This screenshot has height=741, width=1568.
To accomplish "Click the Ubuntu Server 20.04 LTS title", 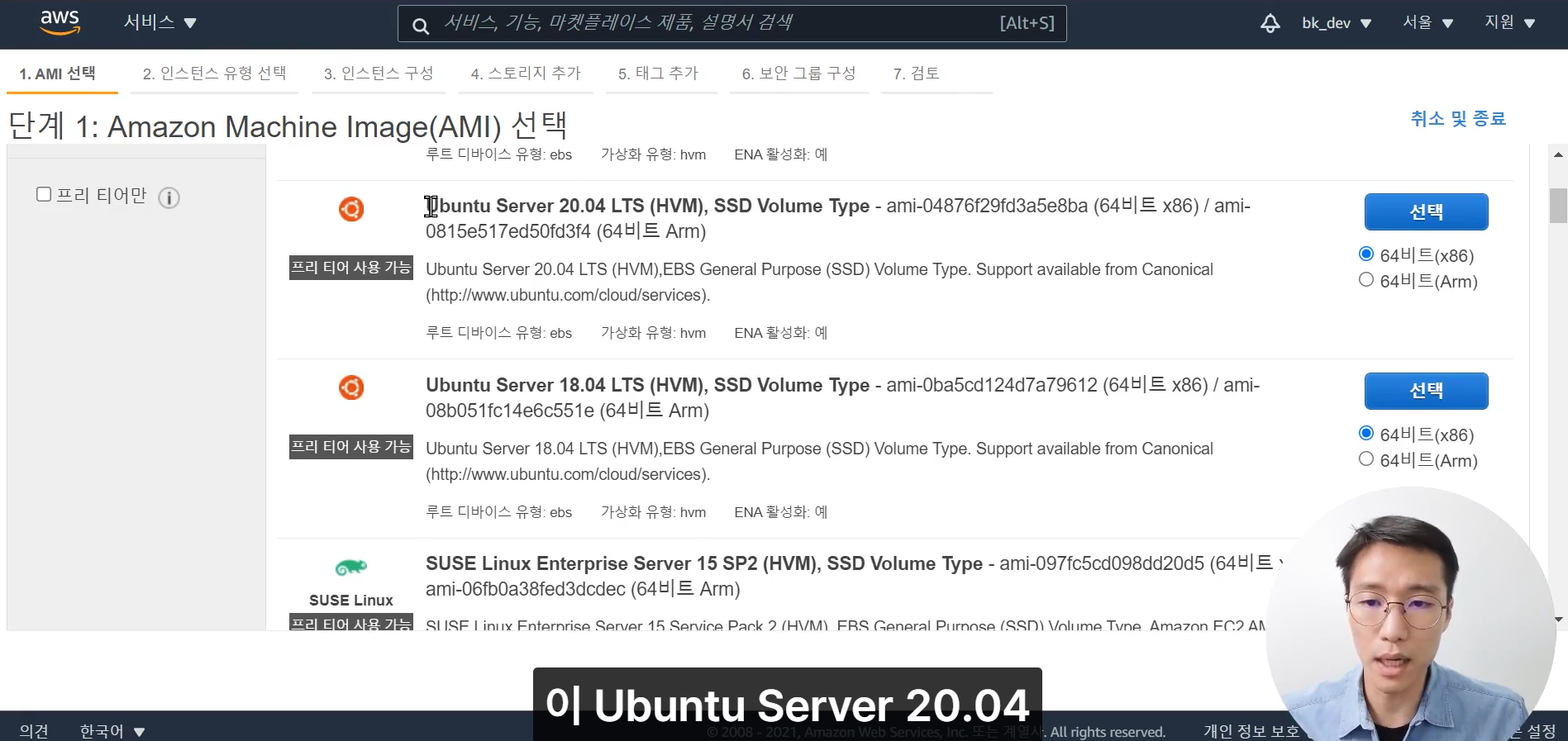I will [647, 206].
